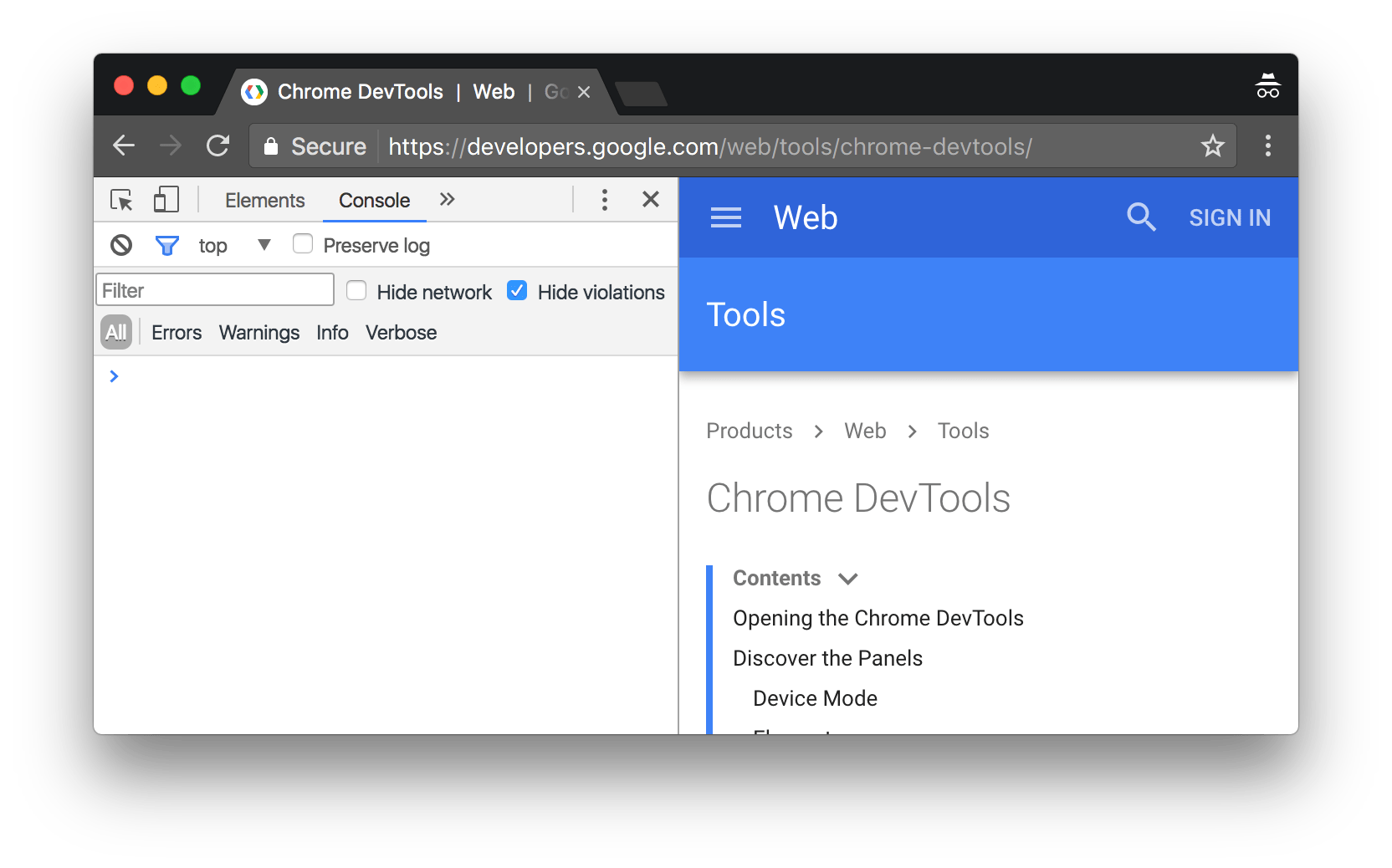This screenshot has height=868, width=1392.
Task: Open the hamburger navigation menu
Action: pyautogui.click(x=725, y=217)
